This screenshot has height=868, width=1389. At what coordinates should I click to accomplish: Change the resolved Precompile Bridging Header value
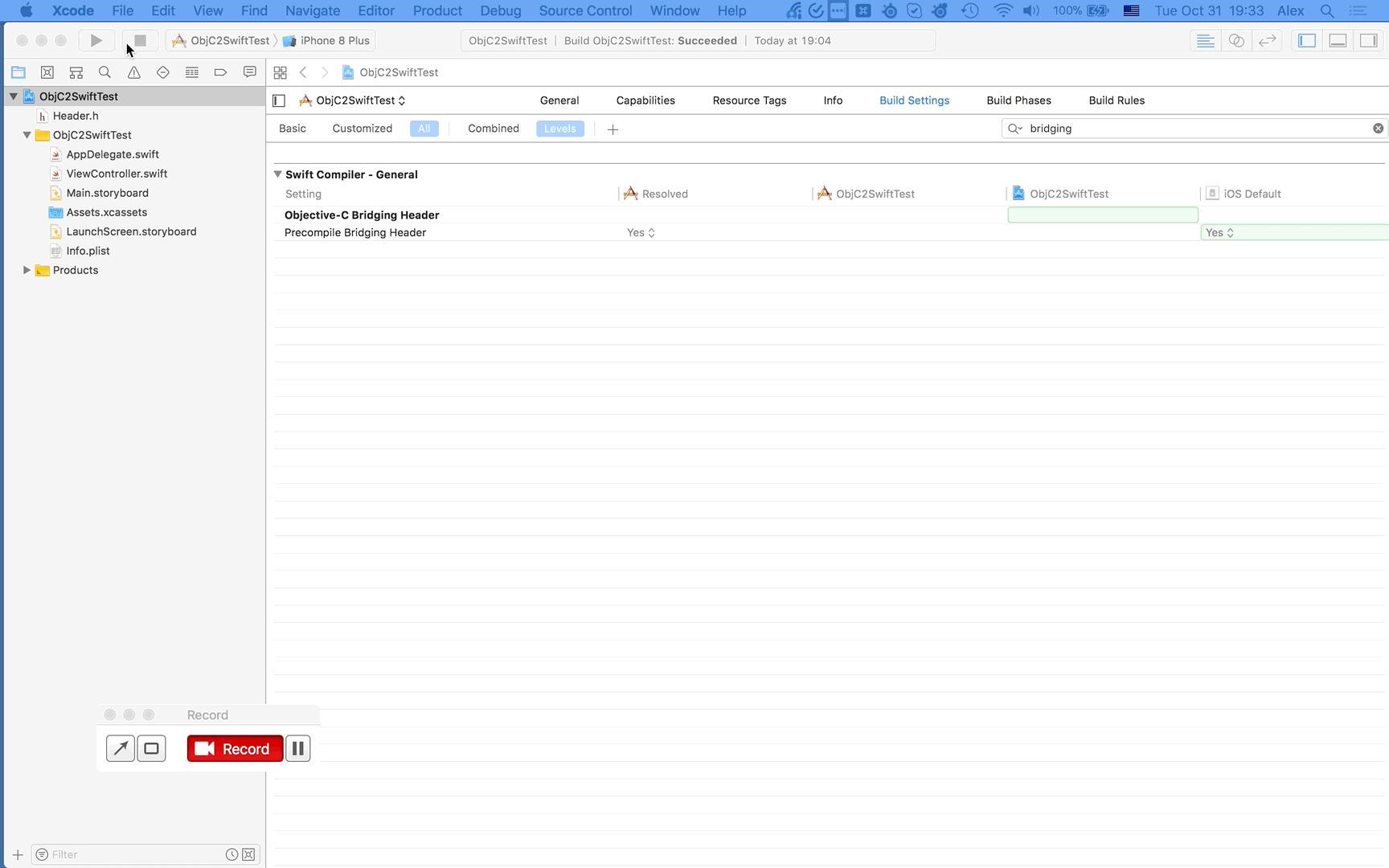click(x=641, y=232)
